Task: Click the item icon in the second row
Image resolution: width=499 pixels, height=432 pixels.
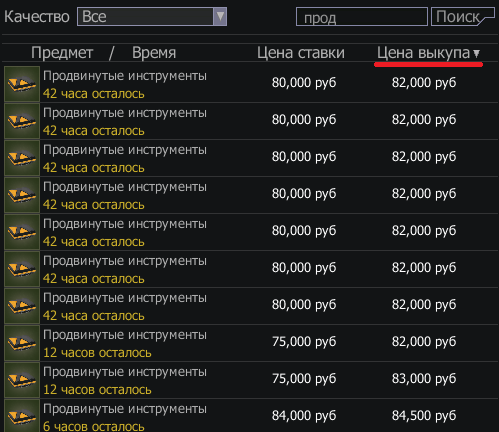Action: (22, 121)
